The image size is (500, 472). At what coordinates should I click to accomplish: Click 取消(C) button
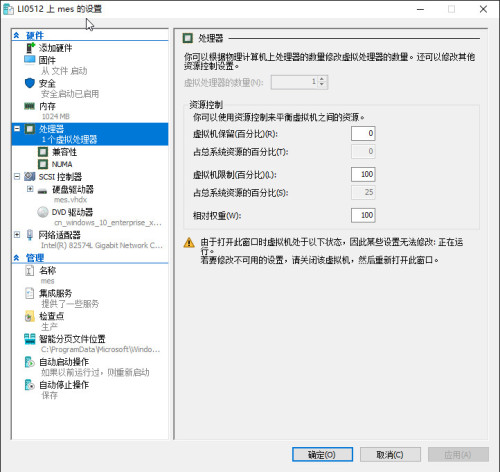(390, 455)
